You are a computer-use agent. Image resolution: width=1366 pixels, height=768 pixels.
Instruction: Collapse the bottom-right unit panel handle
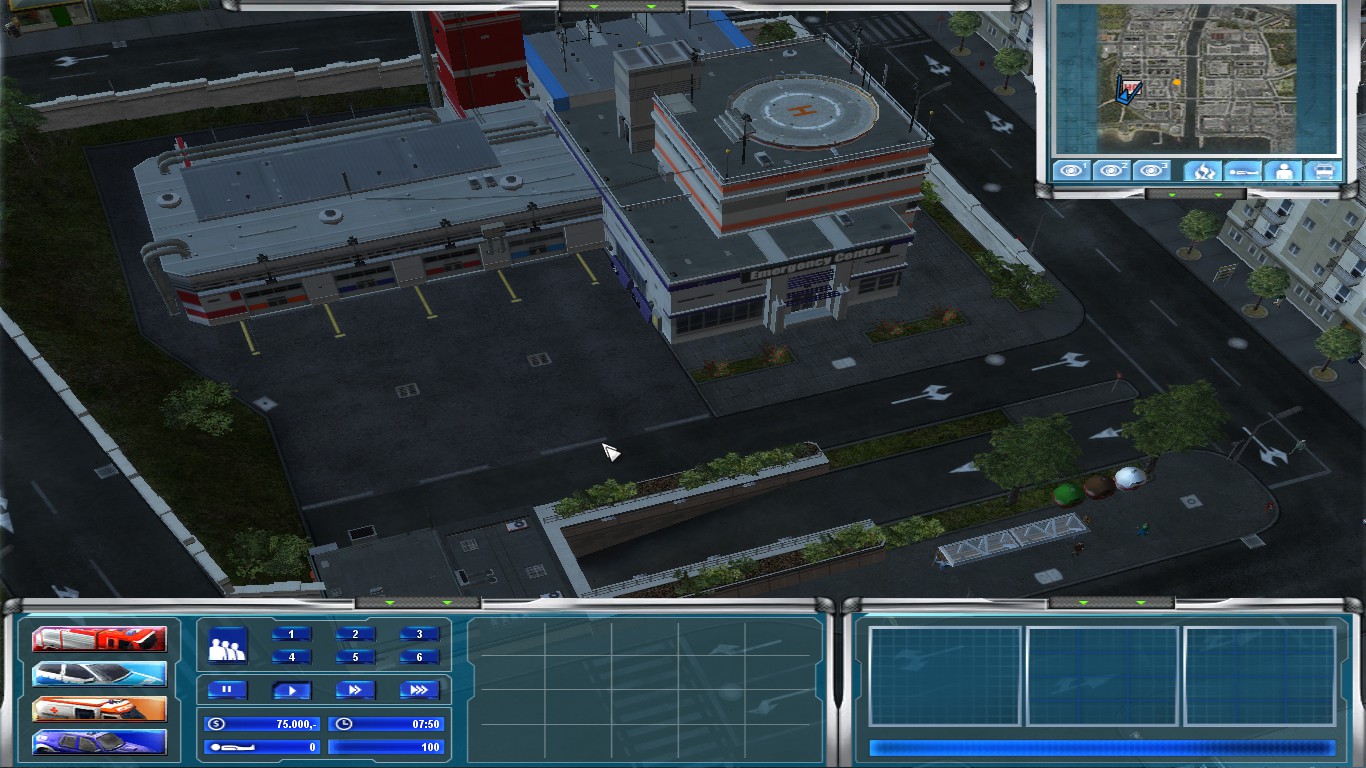[x=1111, y=603]
